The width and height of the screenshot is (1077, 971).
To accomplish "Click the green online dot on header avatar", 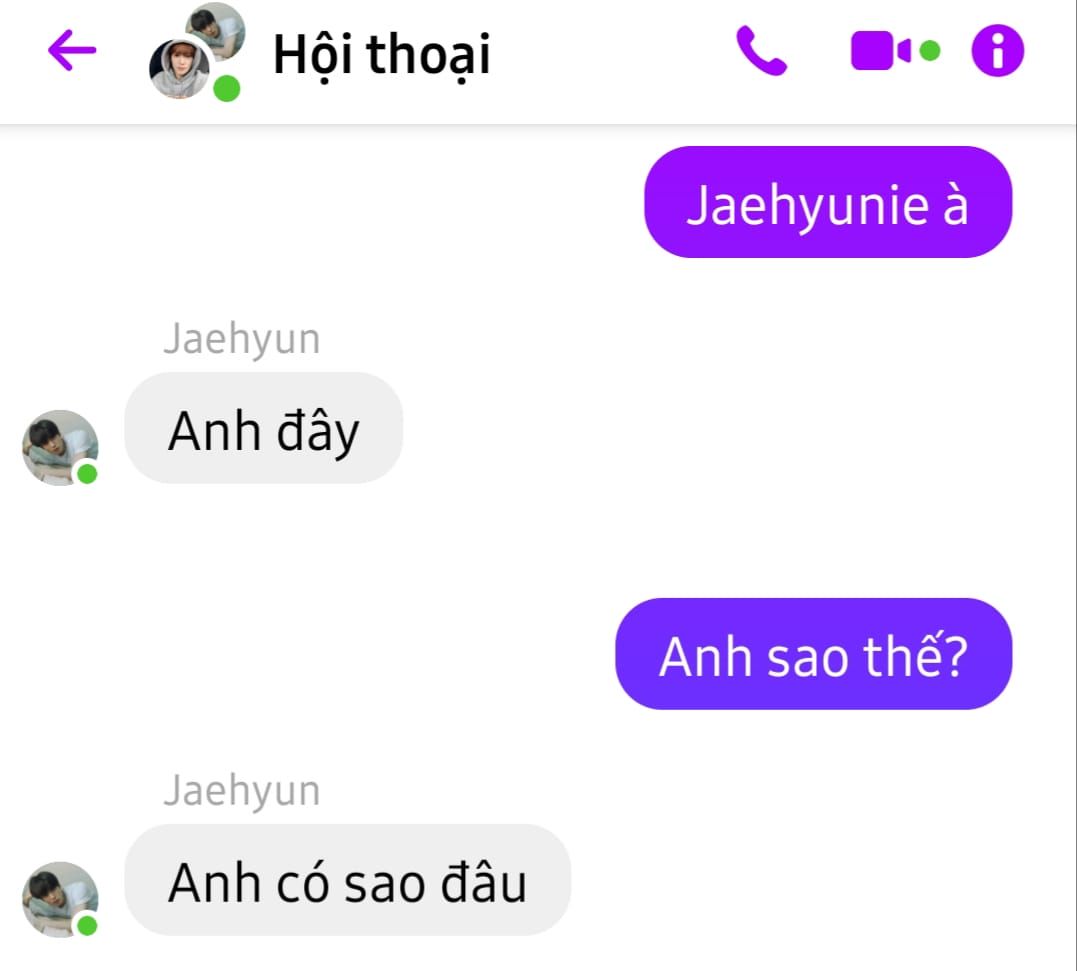I will [x=227, y=89].
